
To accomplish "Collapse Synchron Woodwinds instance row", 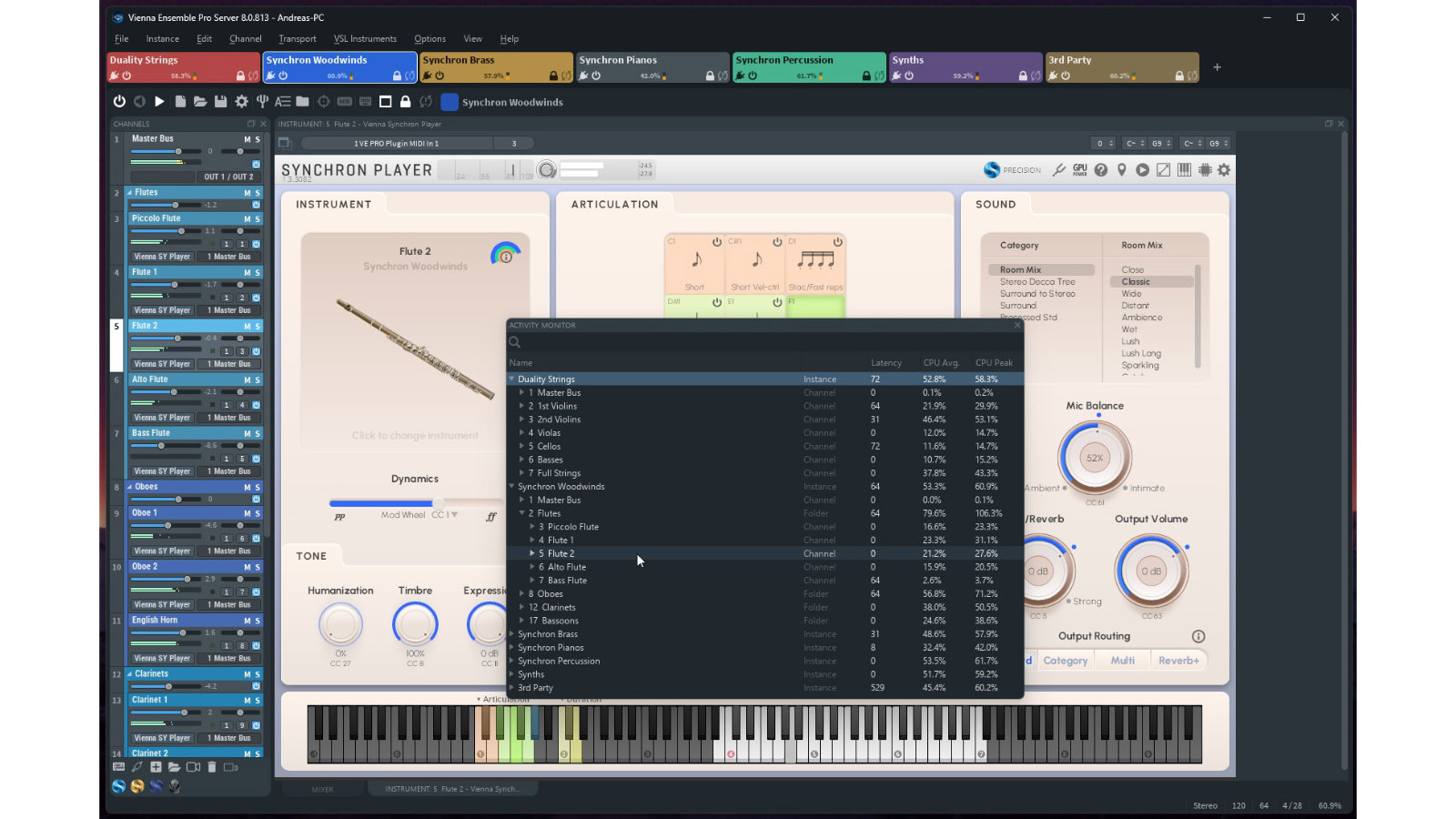I will [x=511, y=487].
